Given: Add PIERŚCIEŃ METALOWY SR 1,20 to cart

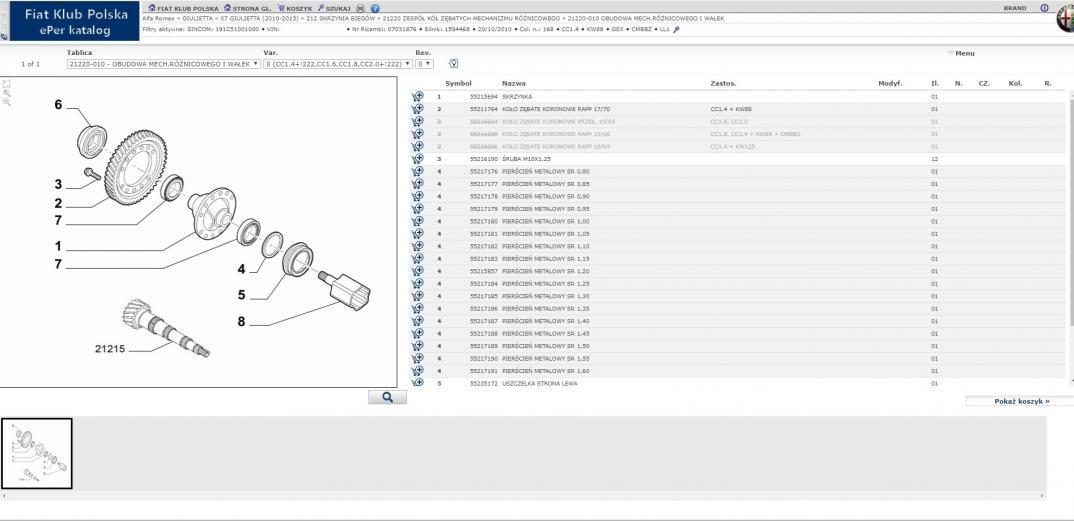Looking at the screenshot, I should [417, 271].
